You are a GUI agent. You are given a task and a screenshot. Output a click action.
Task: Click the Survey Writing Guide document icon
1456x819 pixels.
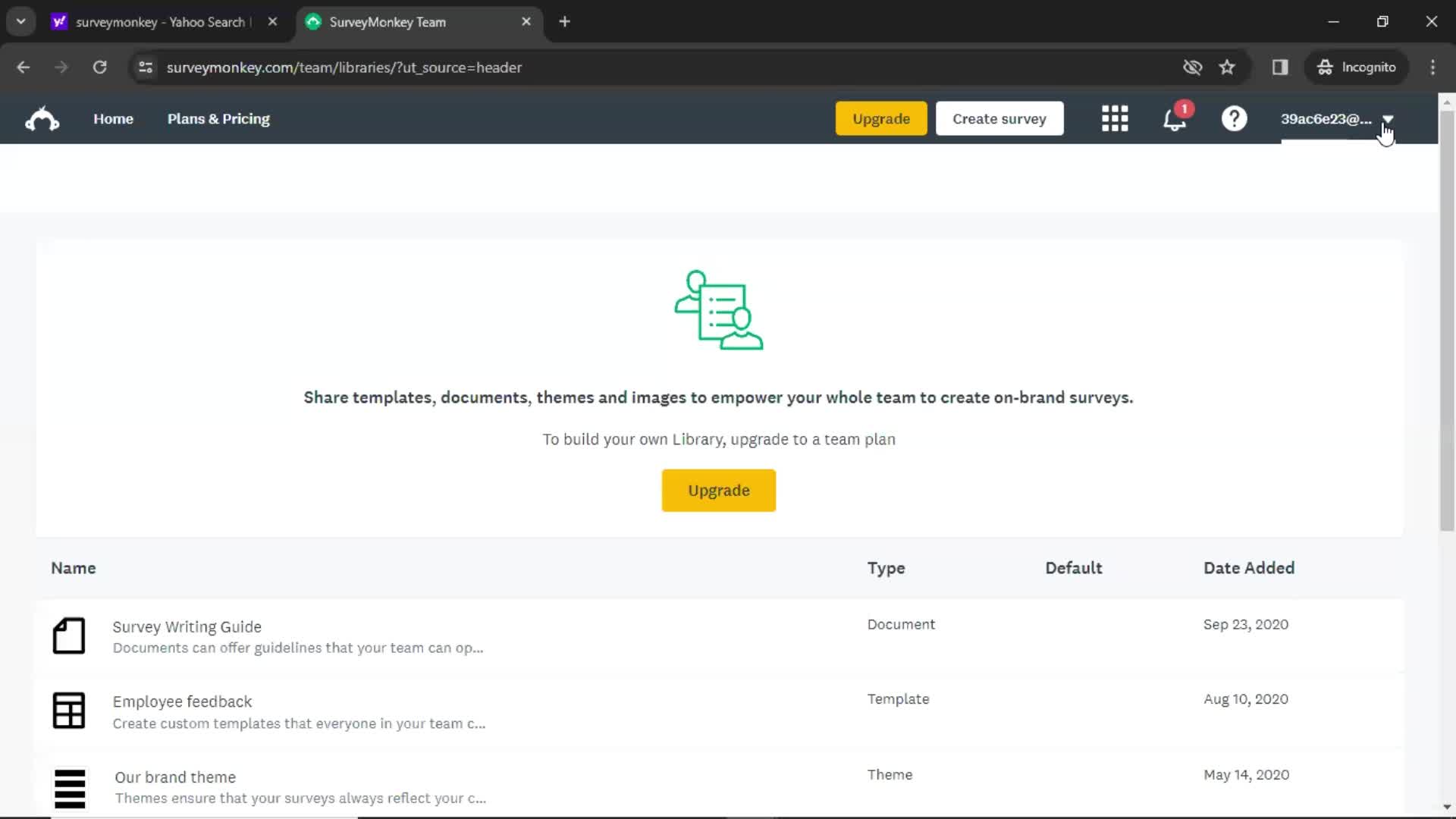pos(68,635)
